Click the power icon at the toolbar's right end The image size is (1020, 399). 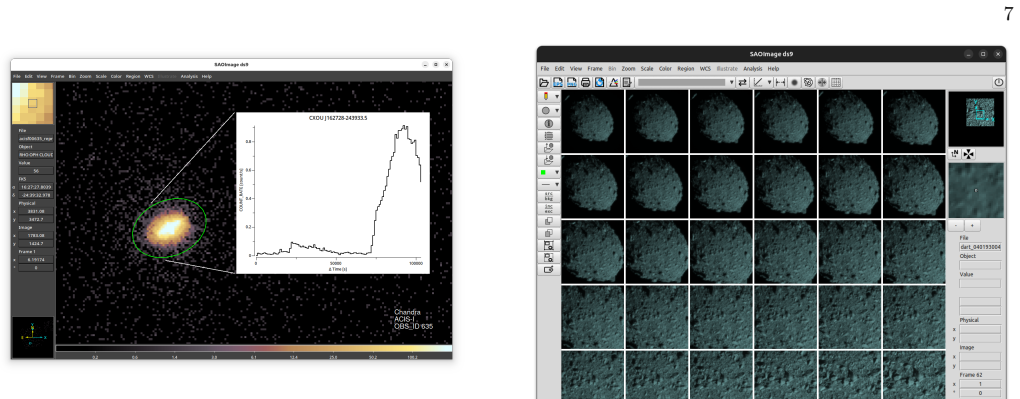[x=999, y=83]
